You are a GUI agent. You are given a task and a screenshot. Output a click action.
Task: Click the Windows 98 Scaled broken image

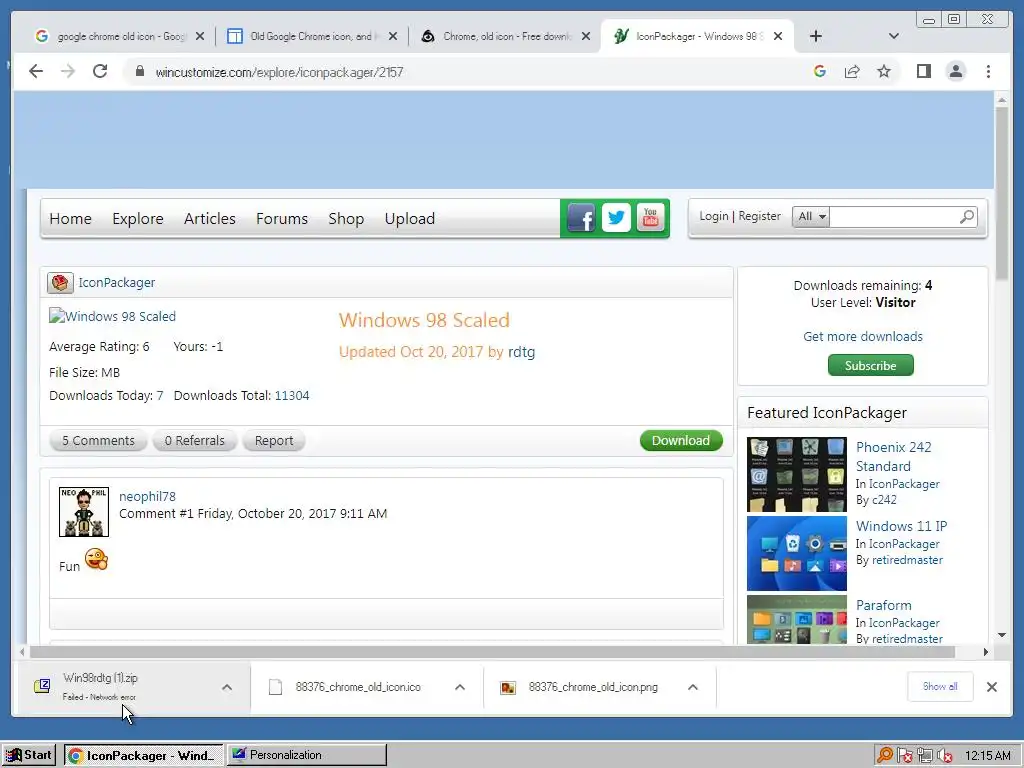[112, 317]
